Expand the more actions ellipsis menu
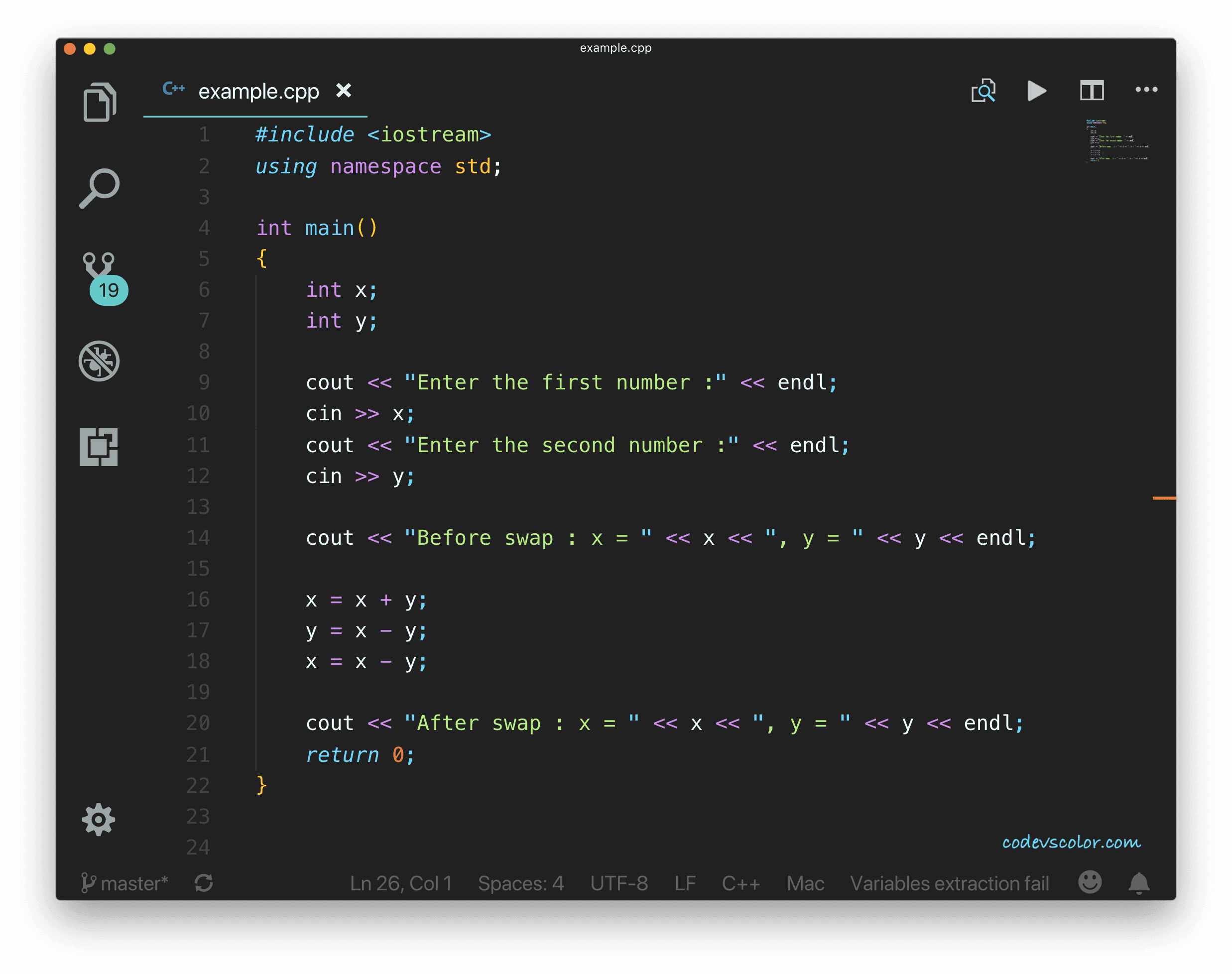The height and width of the screenshot is (974, 1232). [1146, 90]
